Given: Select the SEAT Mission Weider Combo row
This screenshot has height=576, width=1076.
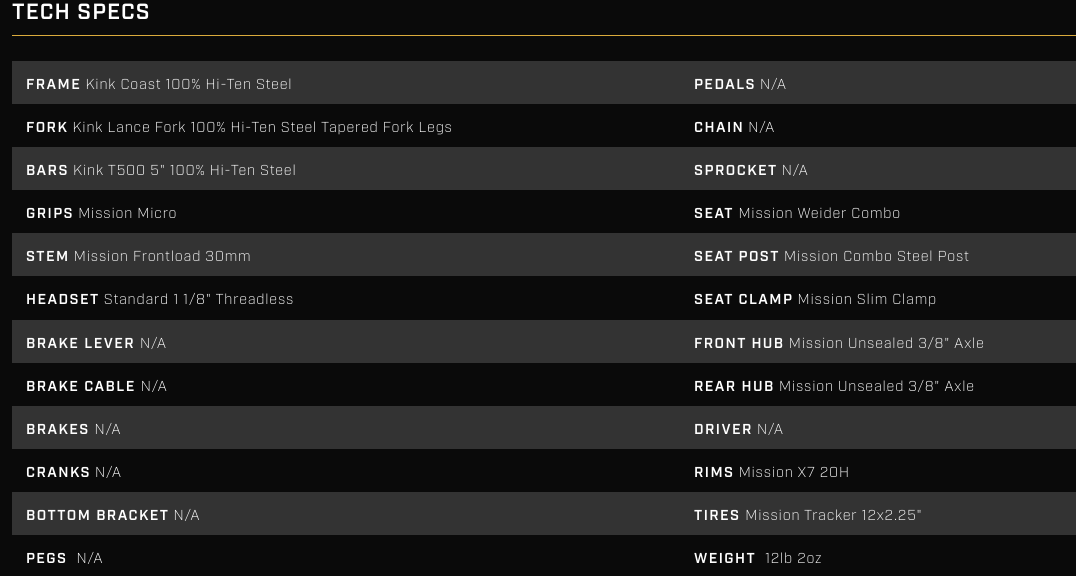Looking at the screenshot, I should pos(797,213).
